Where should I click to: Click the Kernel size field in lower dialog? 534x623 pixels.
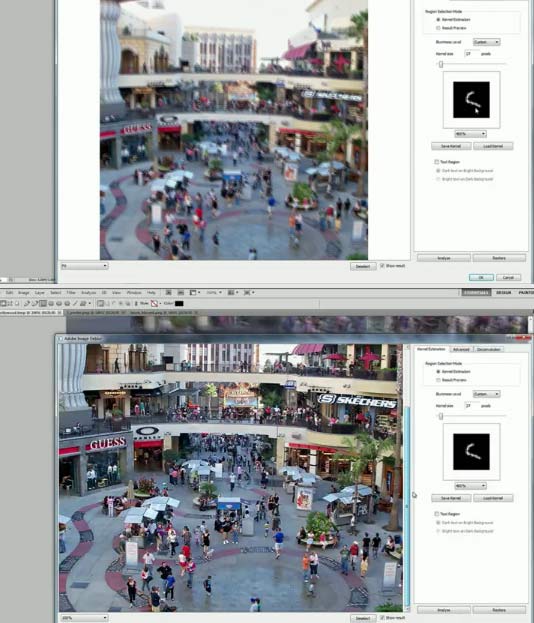tap(471, 406)
